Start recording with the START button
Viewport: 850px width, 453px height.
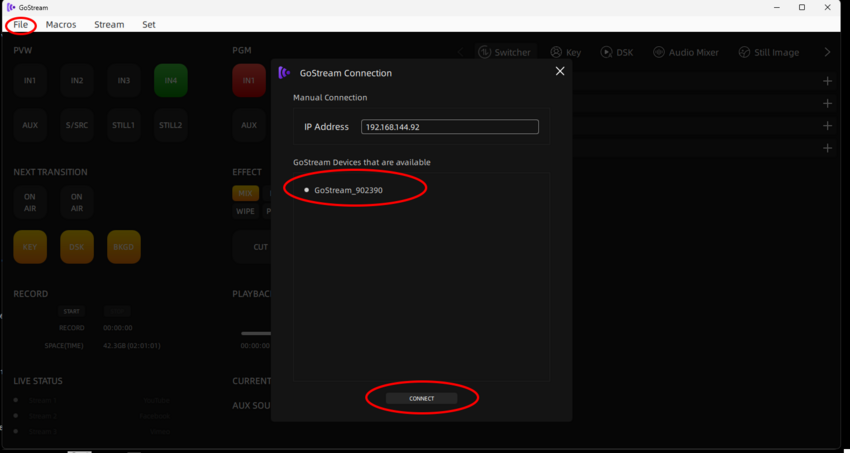[x=72, y=312]
